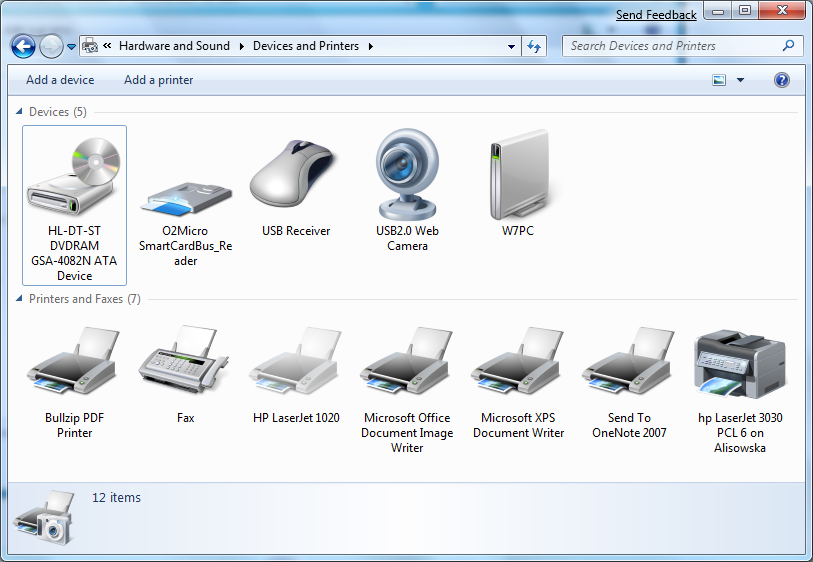This screenshot has width=813, height=562.
Task: Click the search magnifier icon
Action: click(788, 46)
